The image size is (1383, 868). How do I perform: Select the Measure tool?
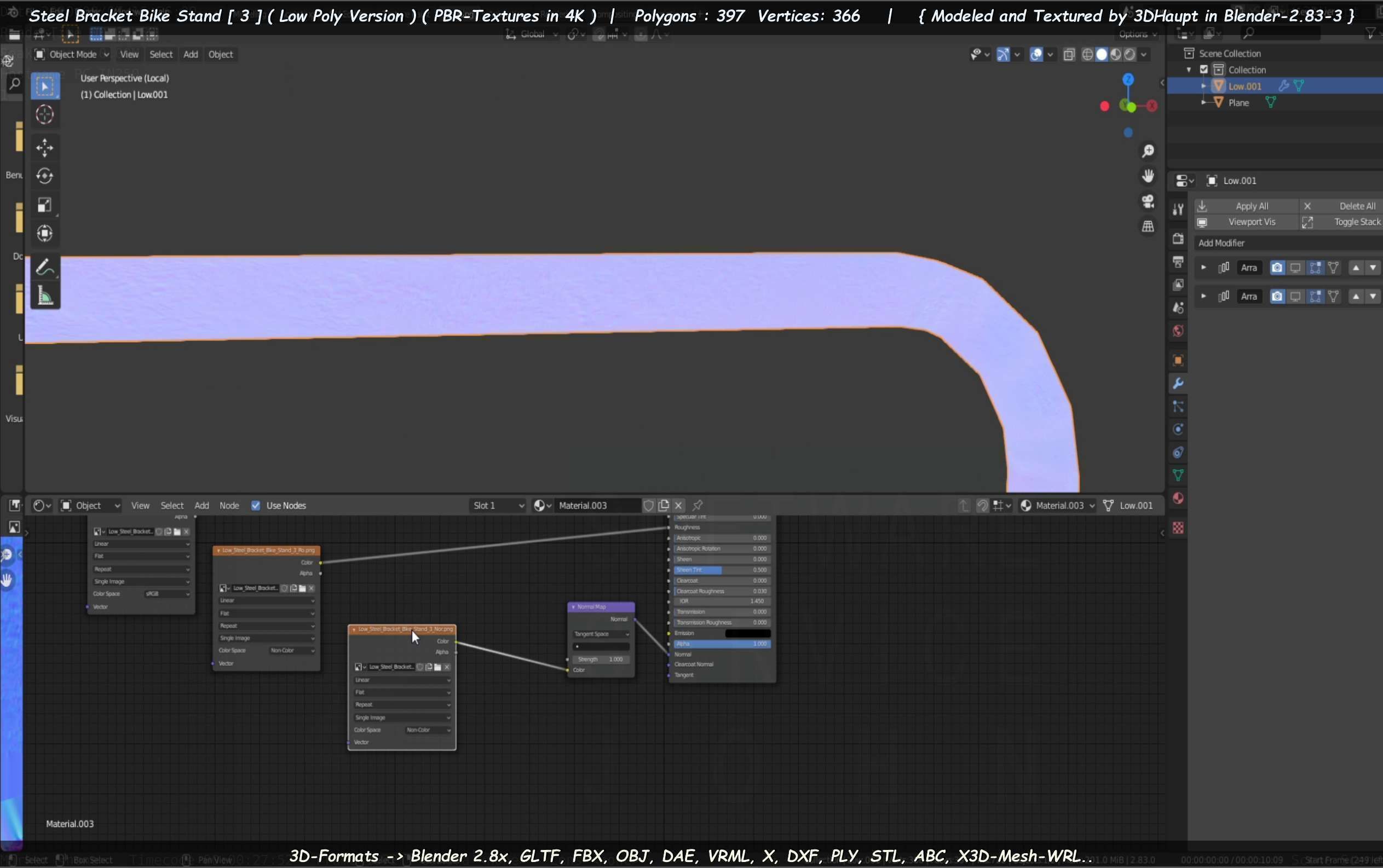click(x=45, y=296)
